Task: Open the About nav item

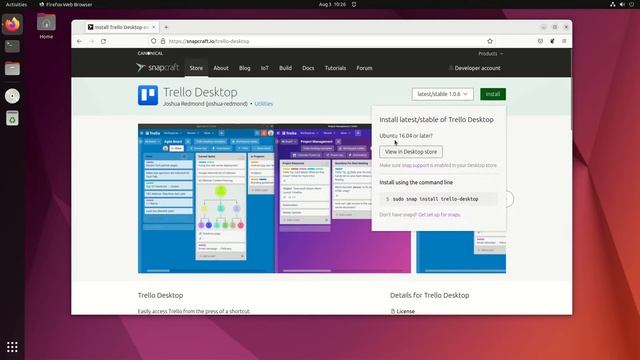Action: (x=221, y=68)
